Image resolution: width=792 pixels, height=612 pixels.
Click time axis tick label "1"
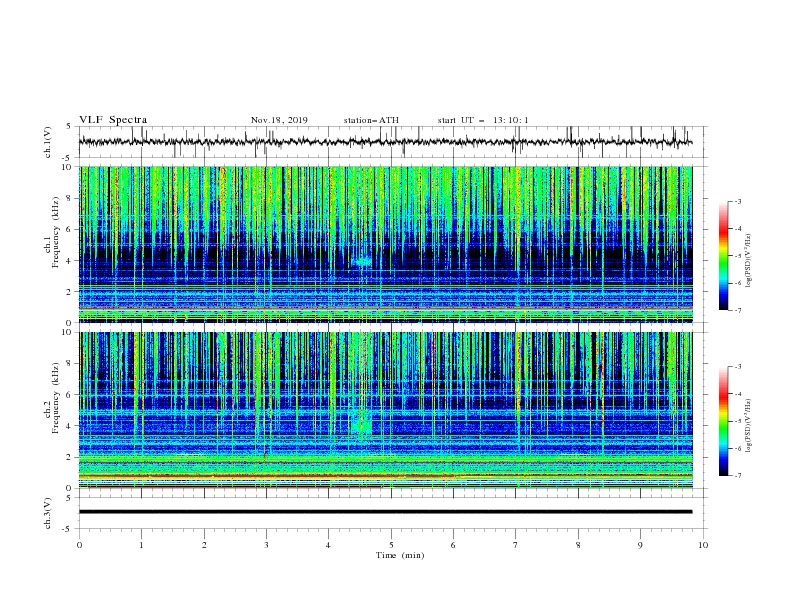[142, 545]
